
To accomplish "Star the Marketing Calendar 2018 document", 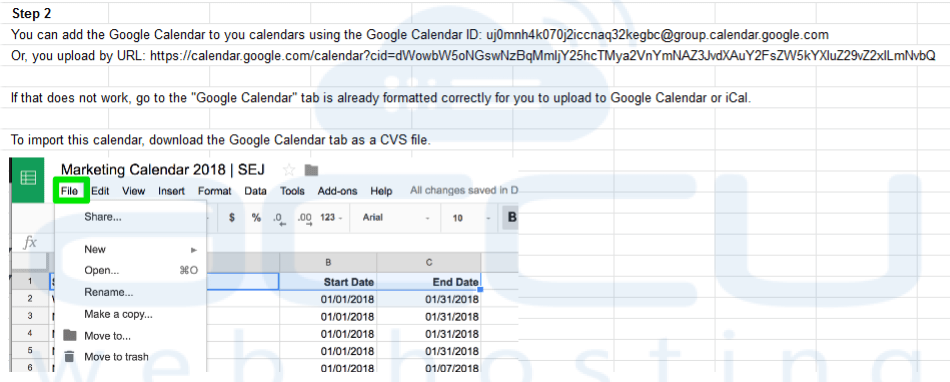I will pyautogui.click(x=290, y=170).
